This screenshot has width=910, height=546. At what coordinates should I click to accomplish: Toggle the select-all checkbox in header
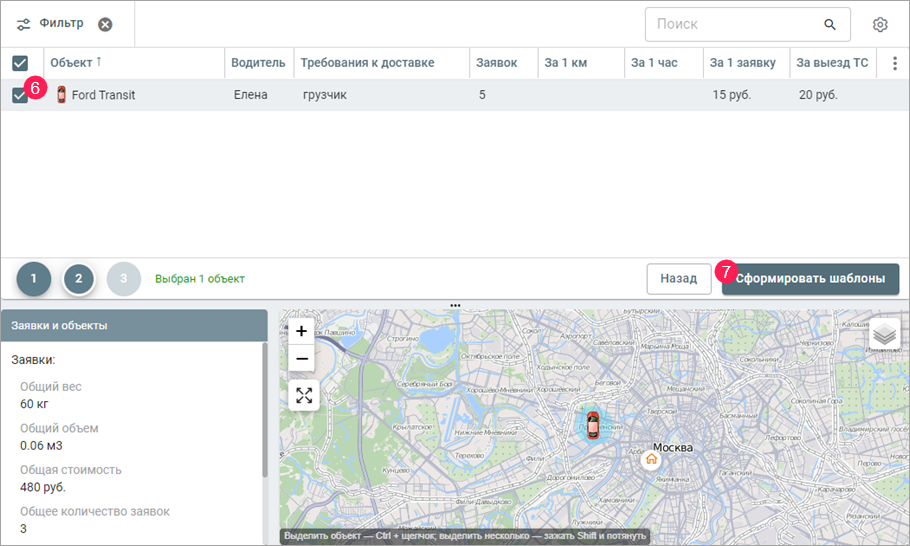click(20, 63)
